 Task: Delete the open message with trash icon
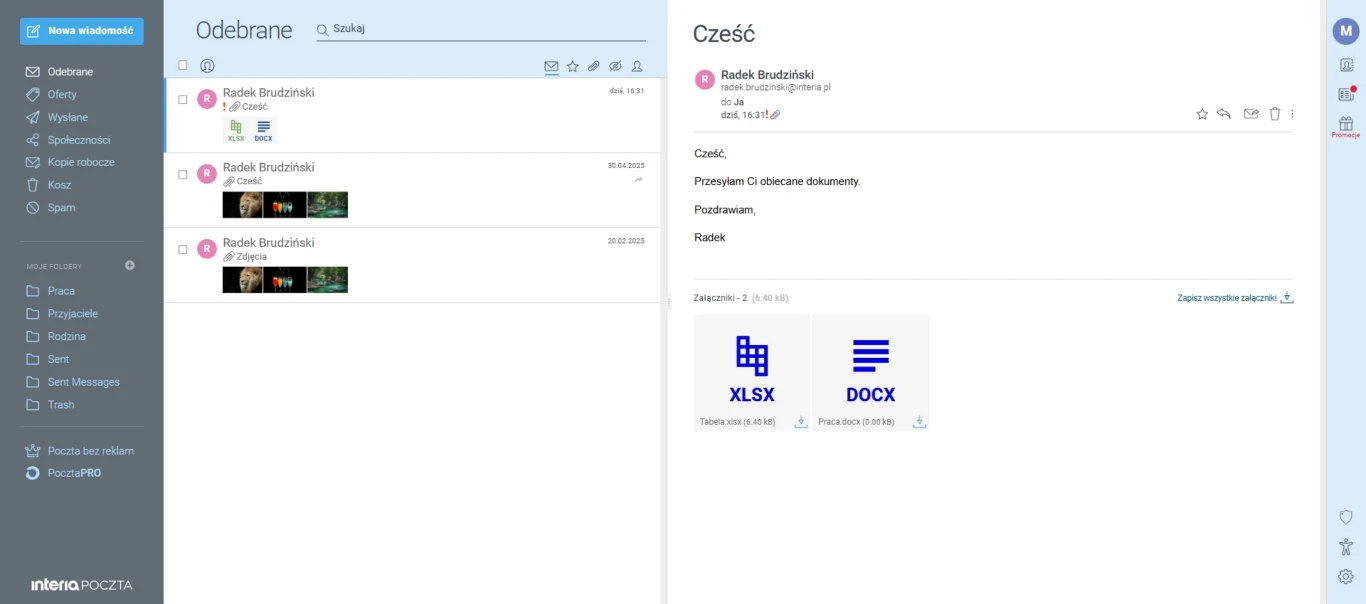click(1275, 114)
